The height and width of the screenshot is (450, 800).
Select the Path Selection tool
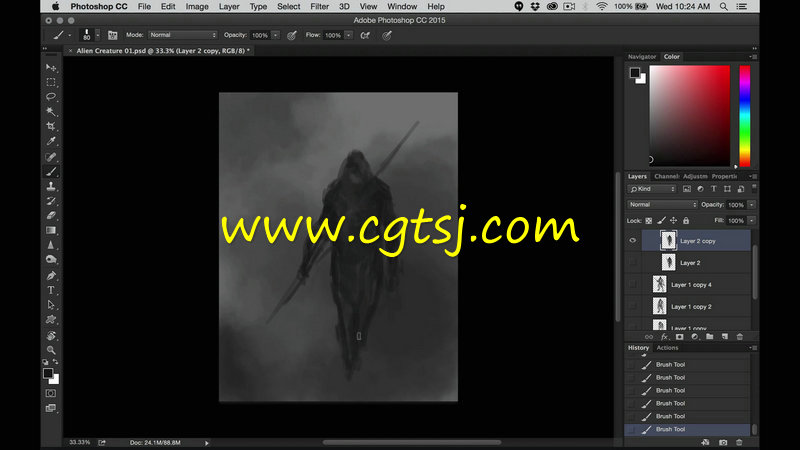(51, 305)
